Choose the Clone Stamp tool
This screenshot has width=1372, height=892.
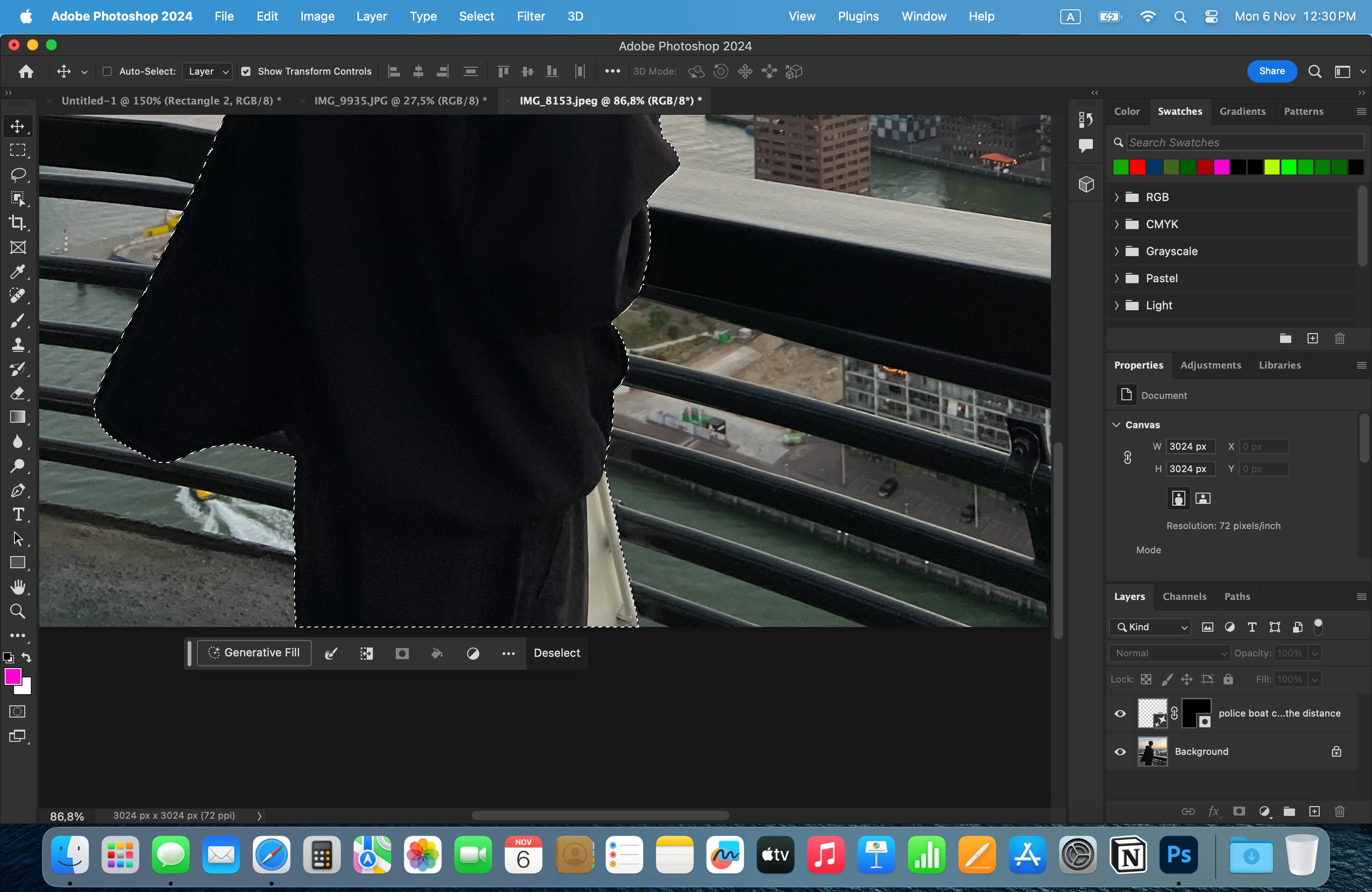(18, 345)
